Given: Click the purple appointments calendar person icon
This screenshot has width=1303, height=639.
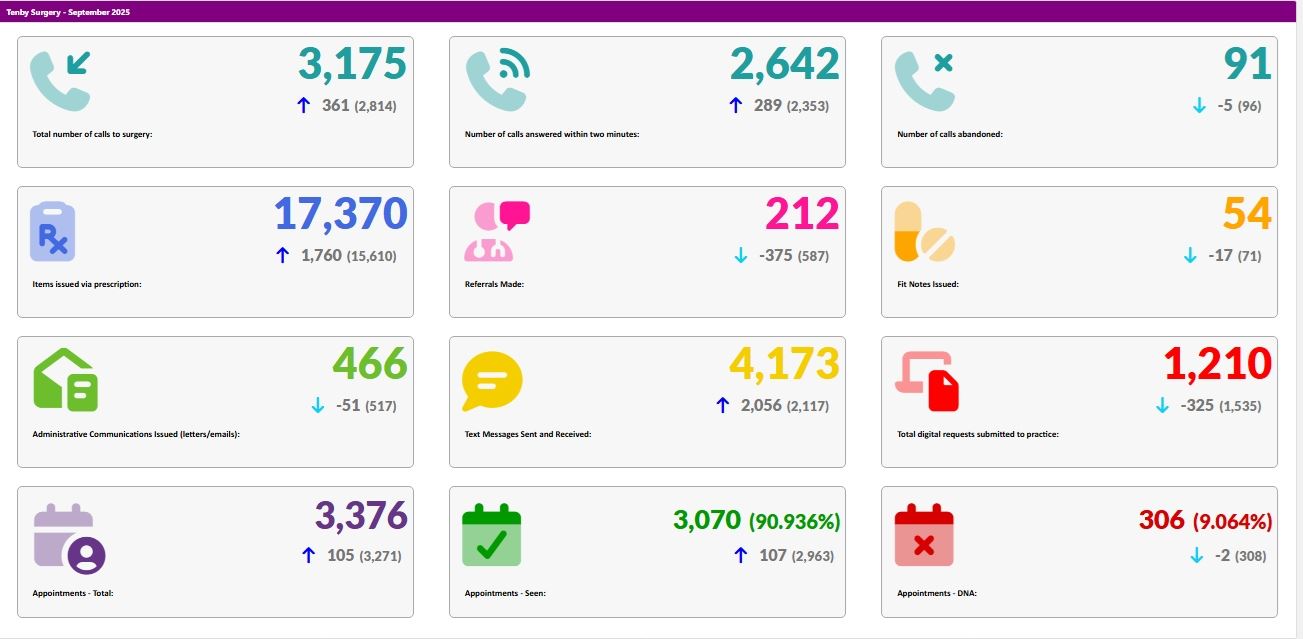Looking at the screenshot, I should pos(69,539).
